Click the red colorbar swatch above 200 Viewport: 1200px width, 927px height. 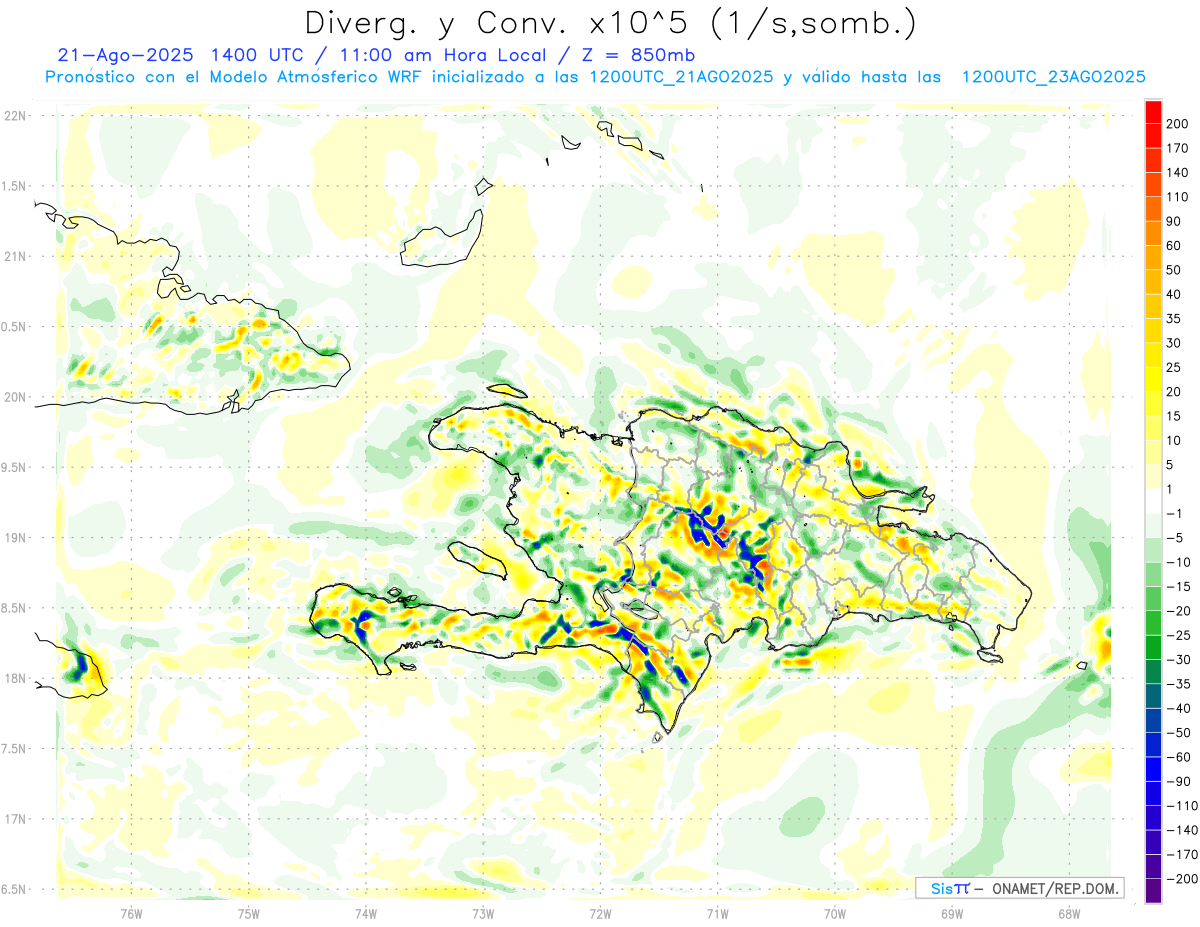pos(1153,110)
